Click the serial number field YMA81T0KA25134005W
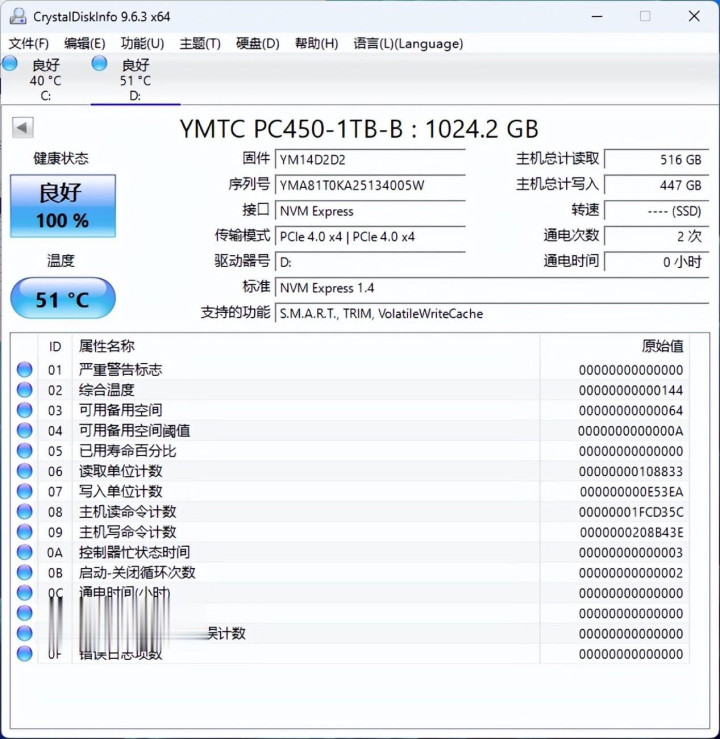This screenshot has height=739, width=720. [x=370, y=185]
